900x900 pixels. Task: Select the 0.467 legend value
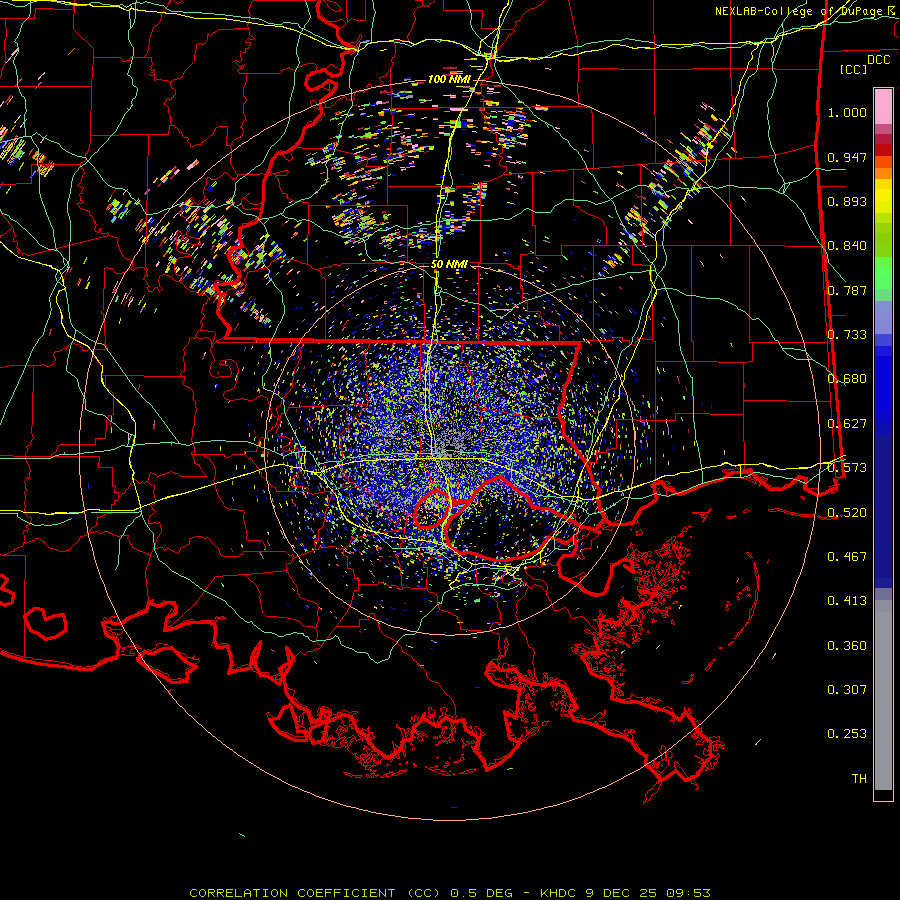point(847,557)
